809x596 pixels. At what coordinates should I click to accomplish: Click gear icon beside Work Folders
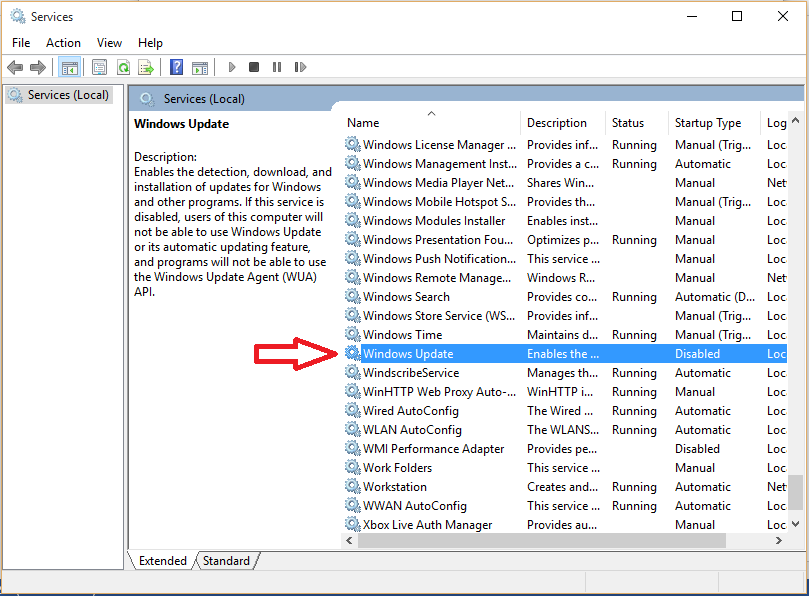click(352, 467)
